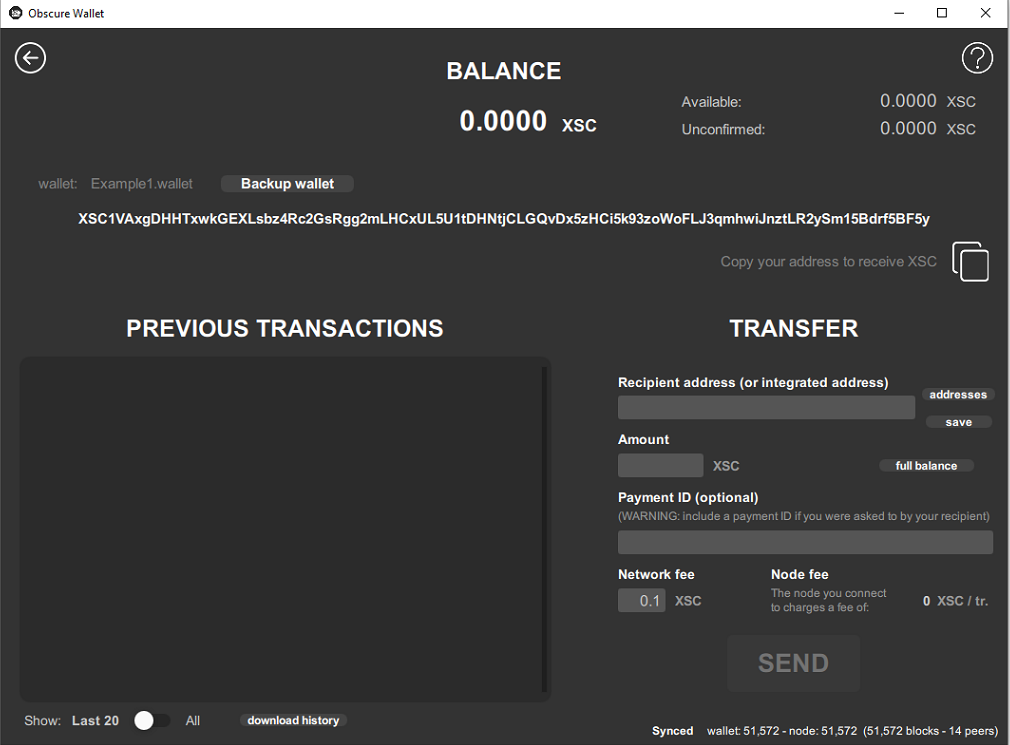1010x745 pixels.
Task: Click the wallet address text
Action: (x=504, y=218)
